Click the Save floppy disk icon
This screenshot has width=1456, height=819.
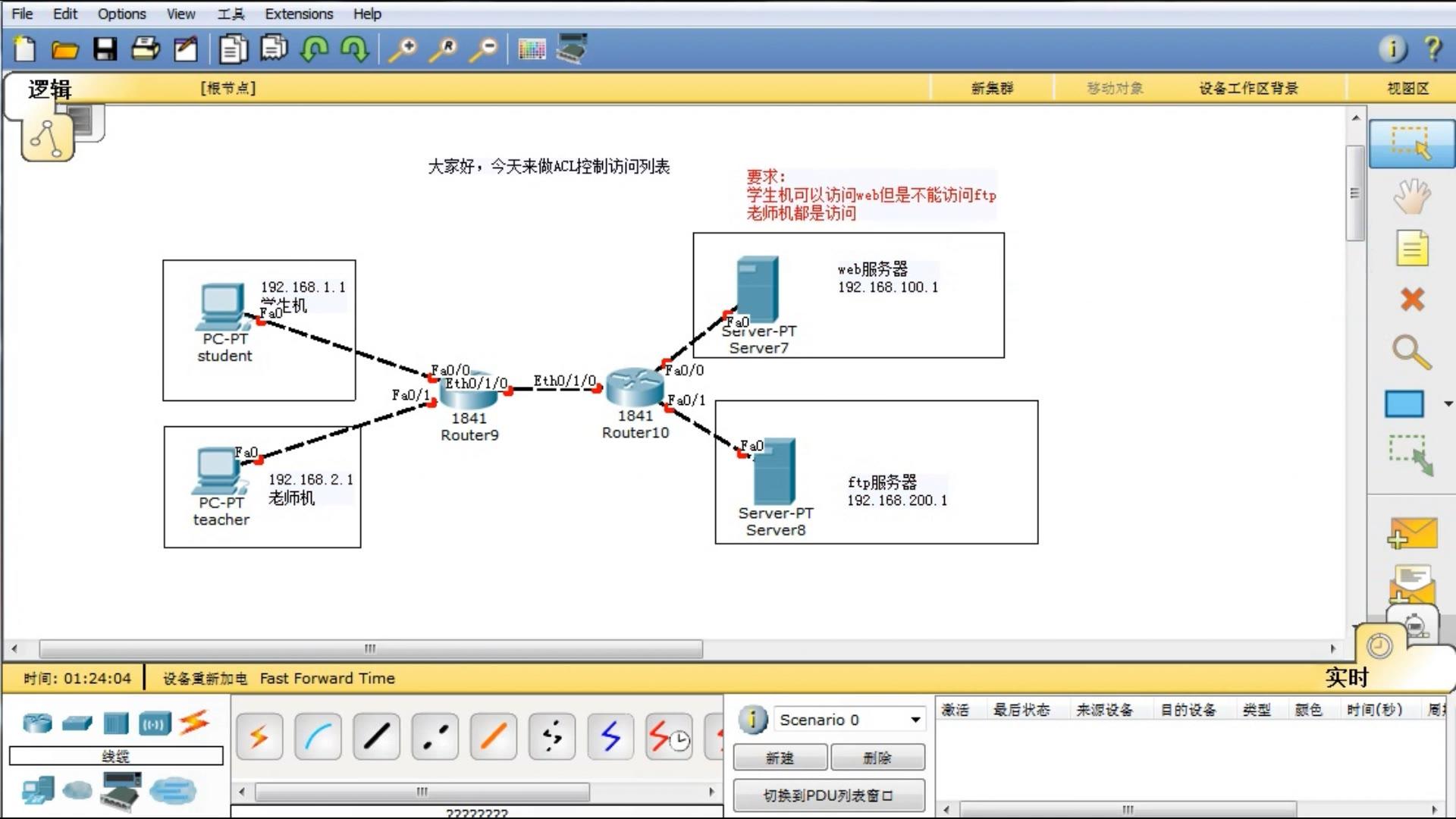[105, 49]
